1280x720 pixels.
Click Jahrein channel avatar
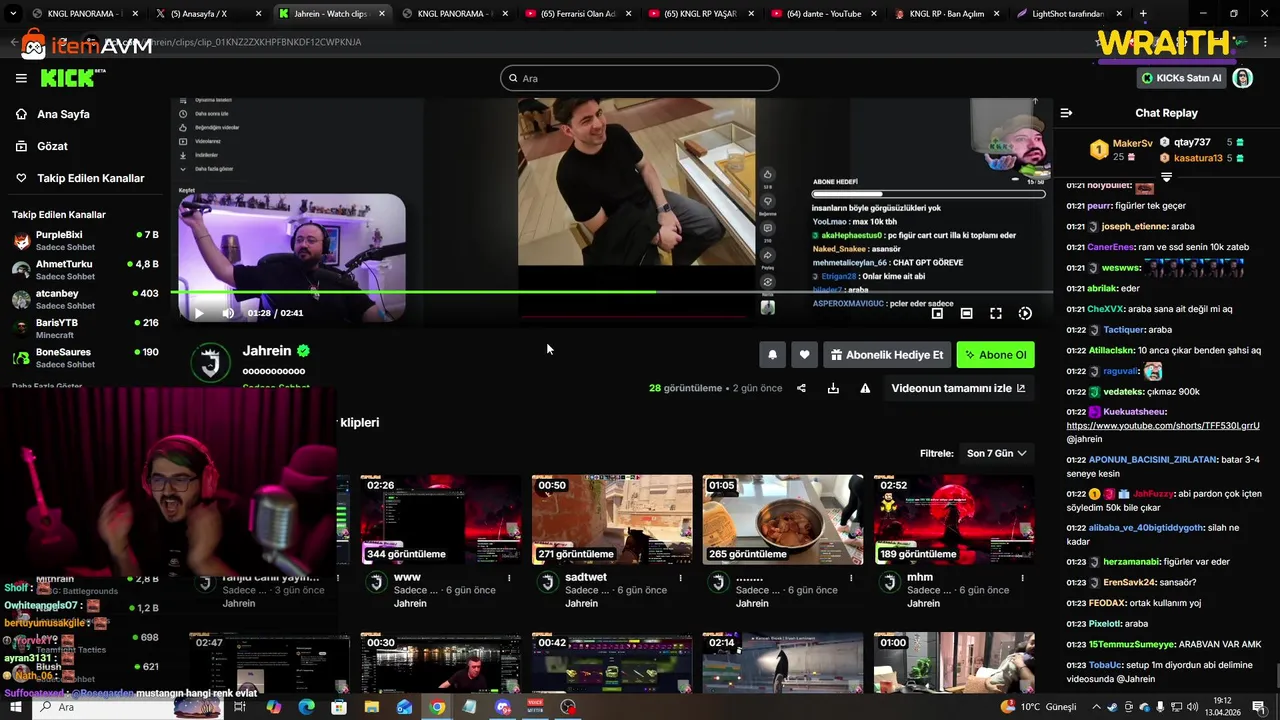coord(210,362)
